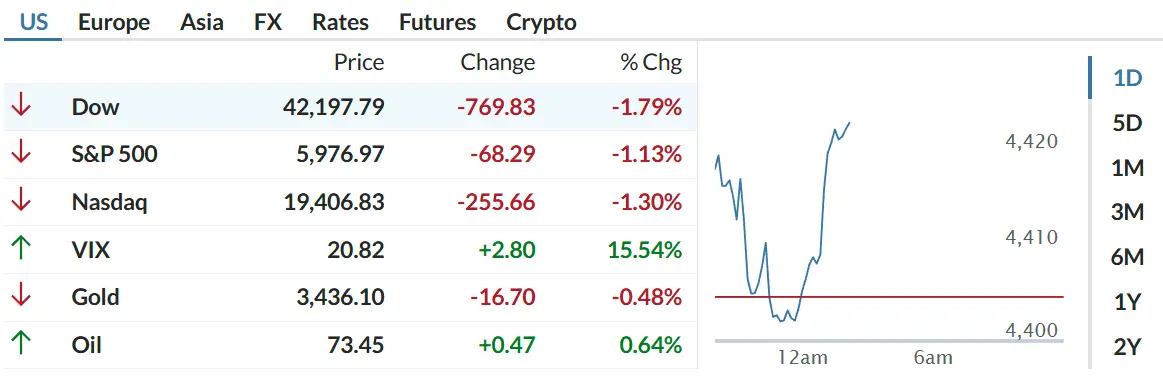Open the Crypto tab
The height and width of the screenshot is (386, 1163).
click(x=541, y=23)
